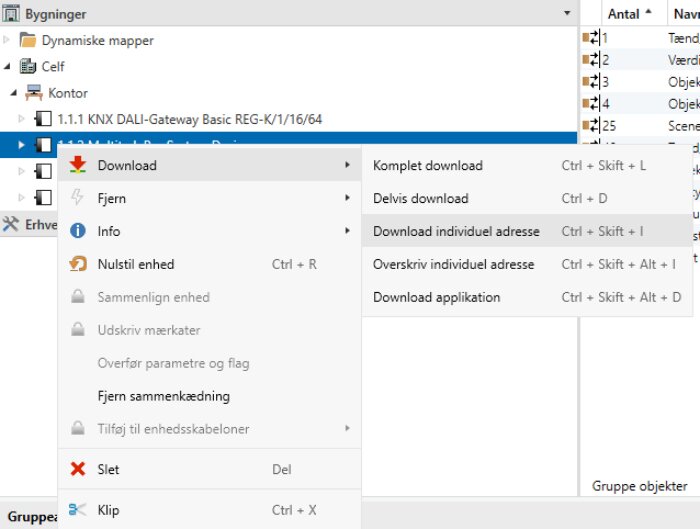Click the red Download arrow icon
Viewport: 700px width, 529px height.
(x=78, y=166)
